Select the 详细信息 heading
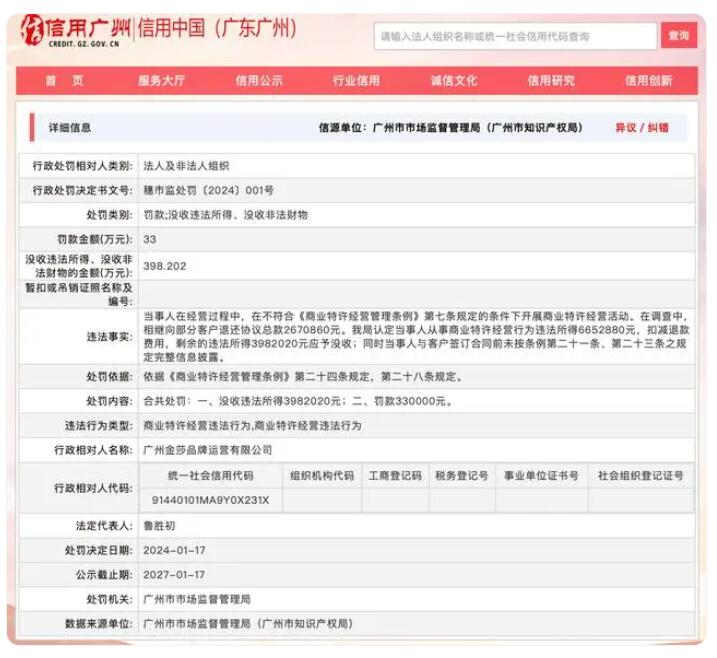 (70, 128)
